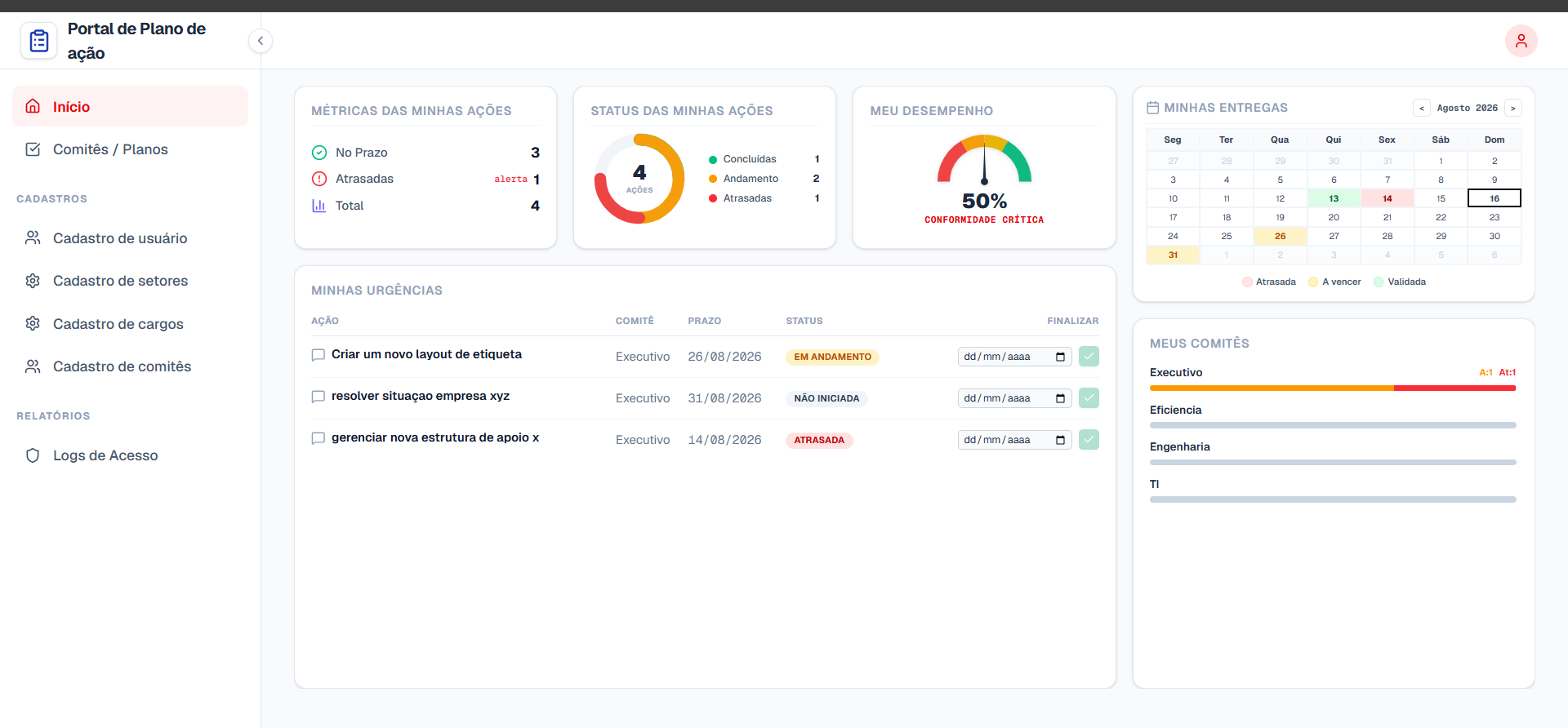Open date picker for resolver situaçao empresa row
The height and width of the screenshot is (728, 1568).
pyautogui.click(x=1060, y=398)
